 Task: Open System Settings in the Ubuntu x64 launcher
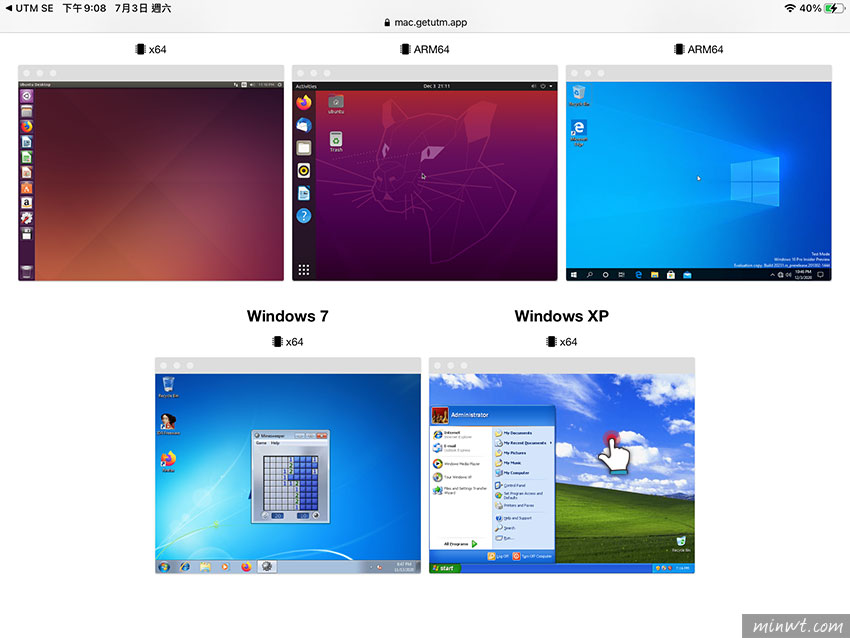click(x=27, y=218)
